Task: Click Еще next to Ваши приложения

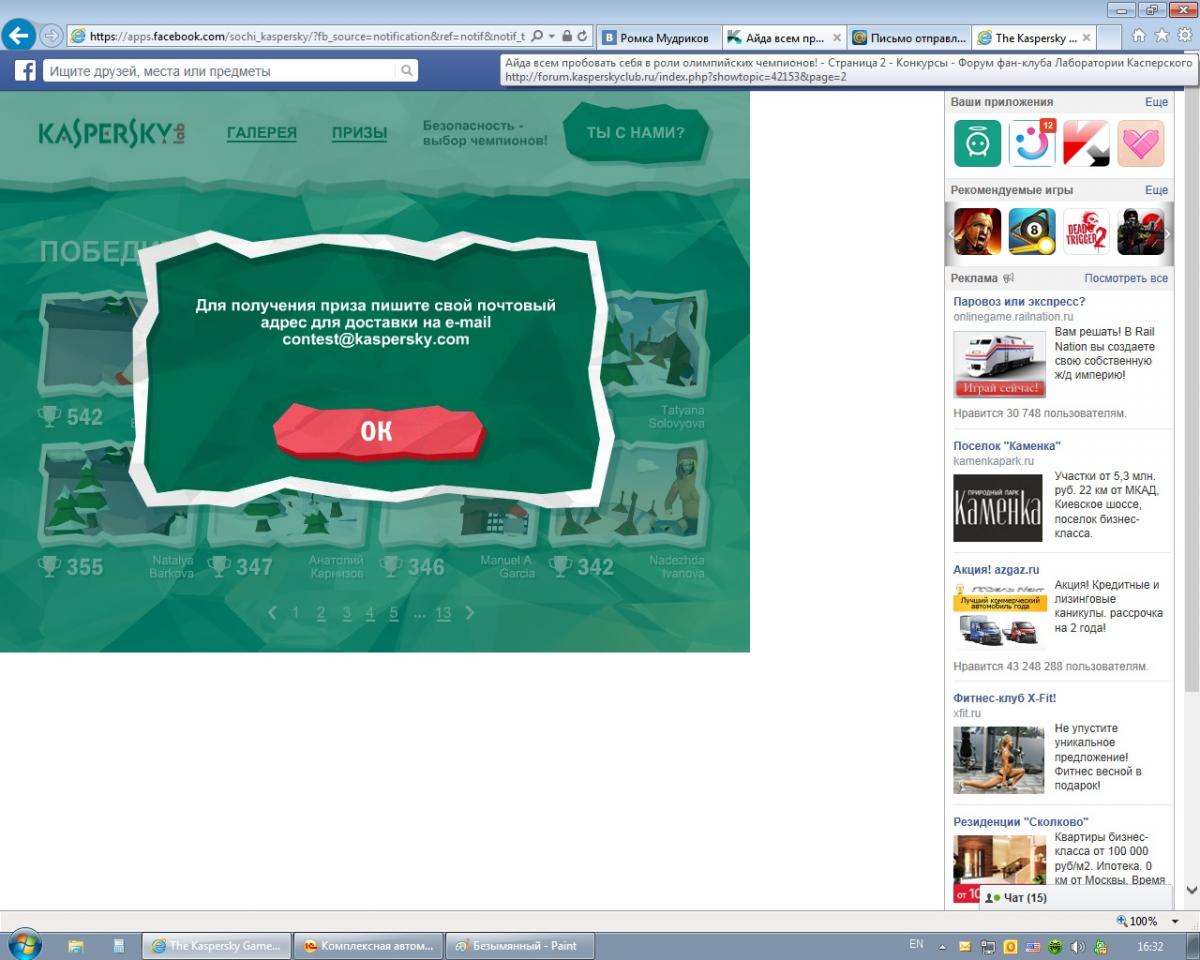Action: coord(1156,102)
